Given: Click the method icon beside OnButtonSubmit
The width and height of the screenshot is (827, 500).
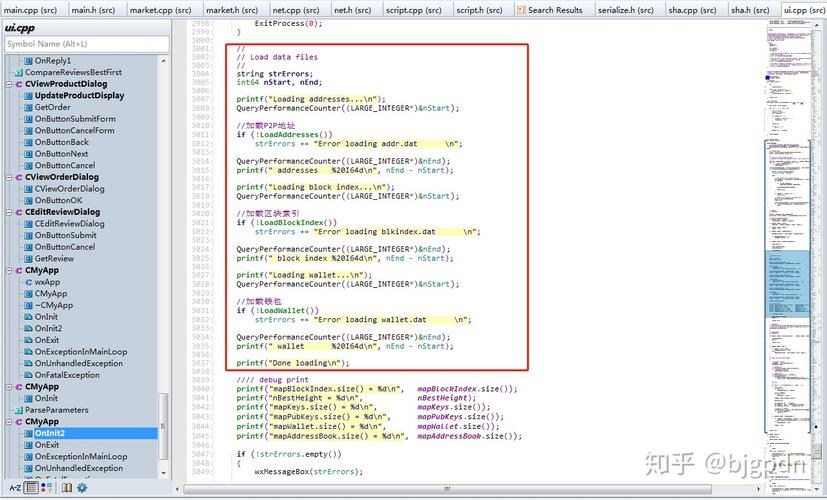Looking at the screenshot, I should [28, 235].
